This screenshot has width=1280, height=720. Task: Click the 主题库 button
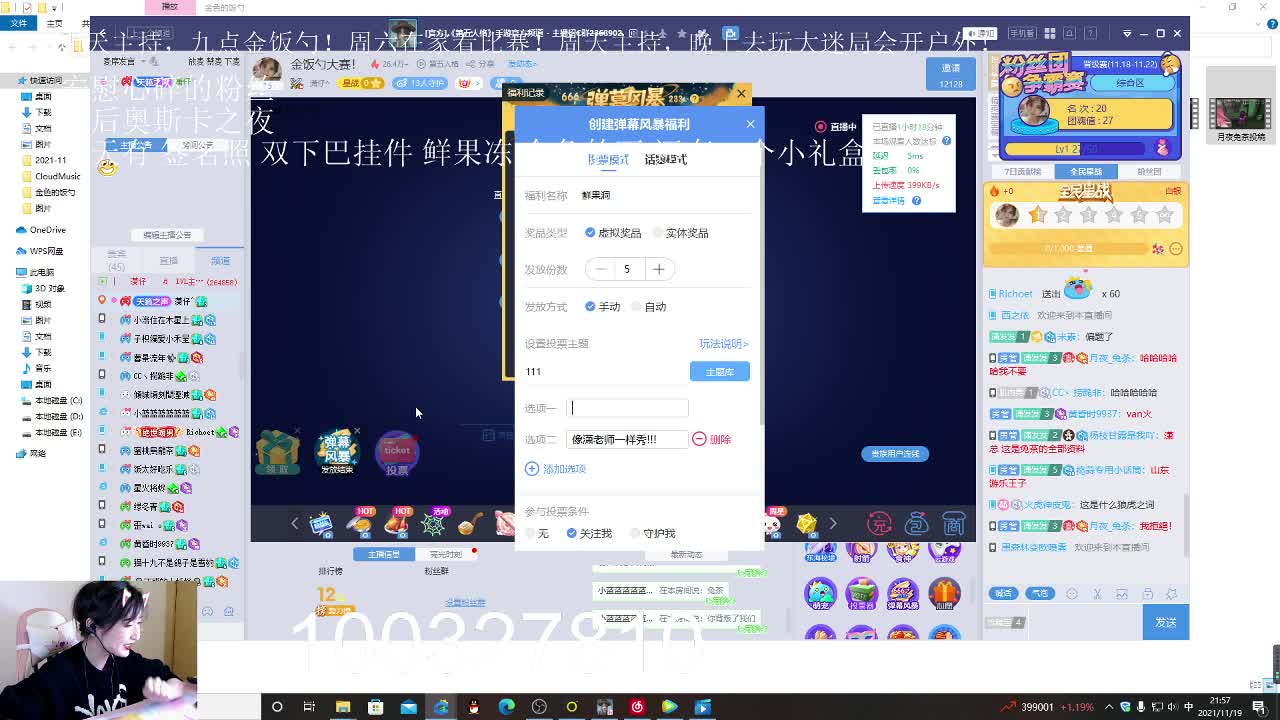(x=720, y=371)
